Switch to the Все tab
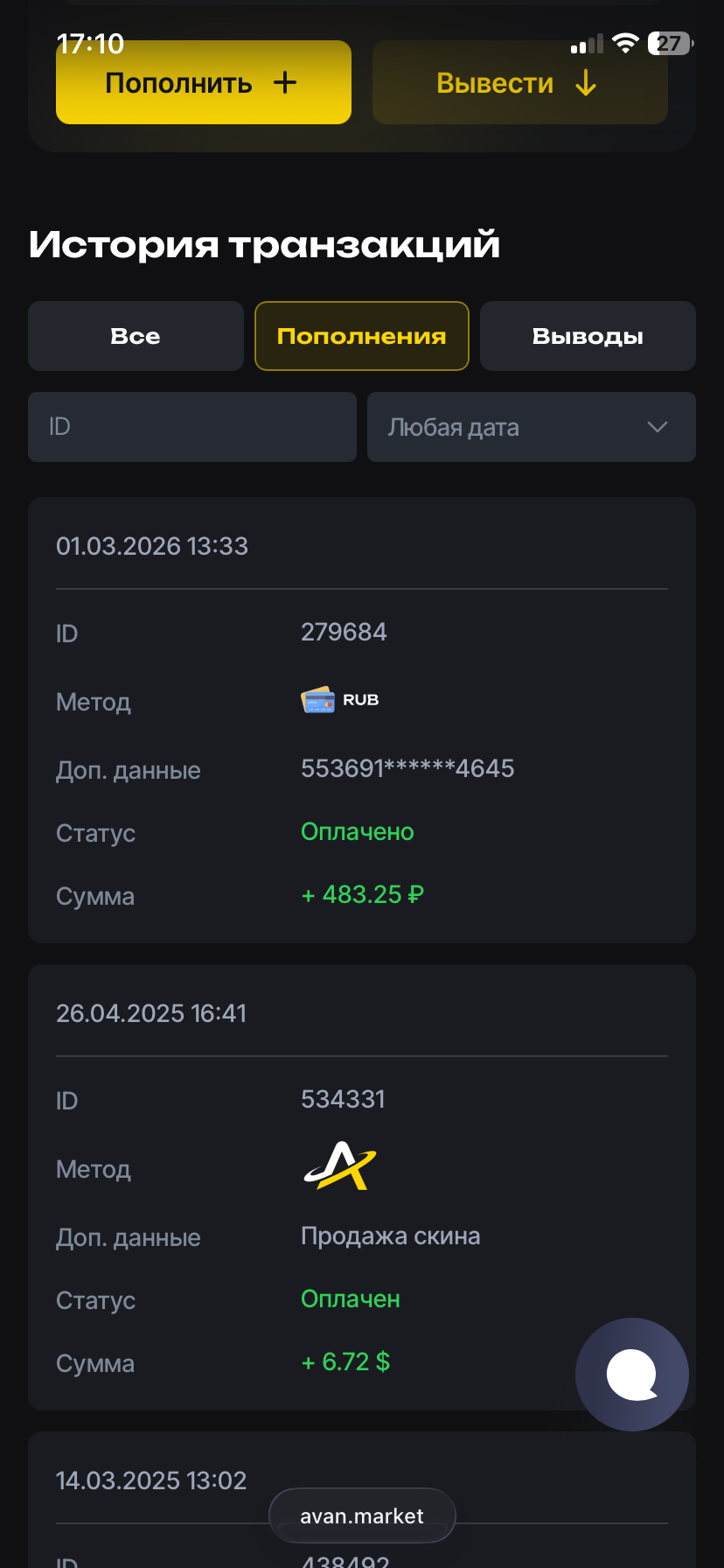724x1568 pixels. (136, 336)
